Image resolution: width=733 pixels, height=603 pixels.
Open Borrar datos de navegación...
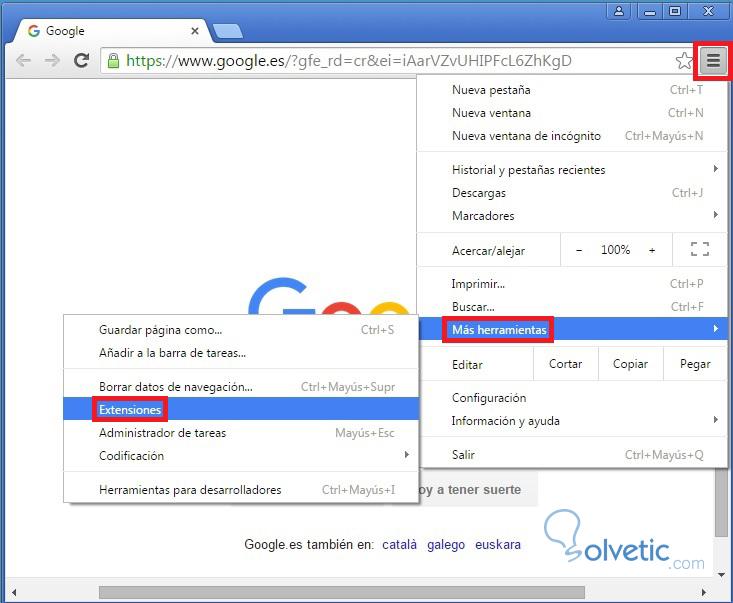(x=241, y=387)
